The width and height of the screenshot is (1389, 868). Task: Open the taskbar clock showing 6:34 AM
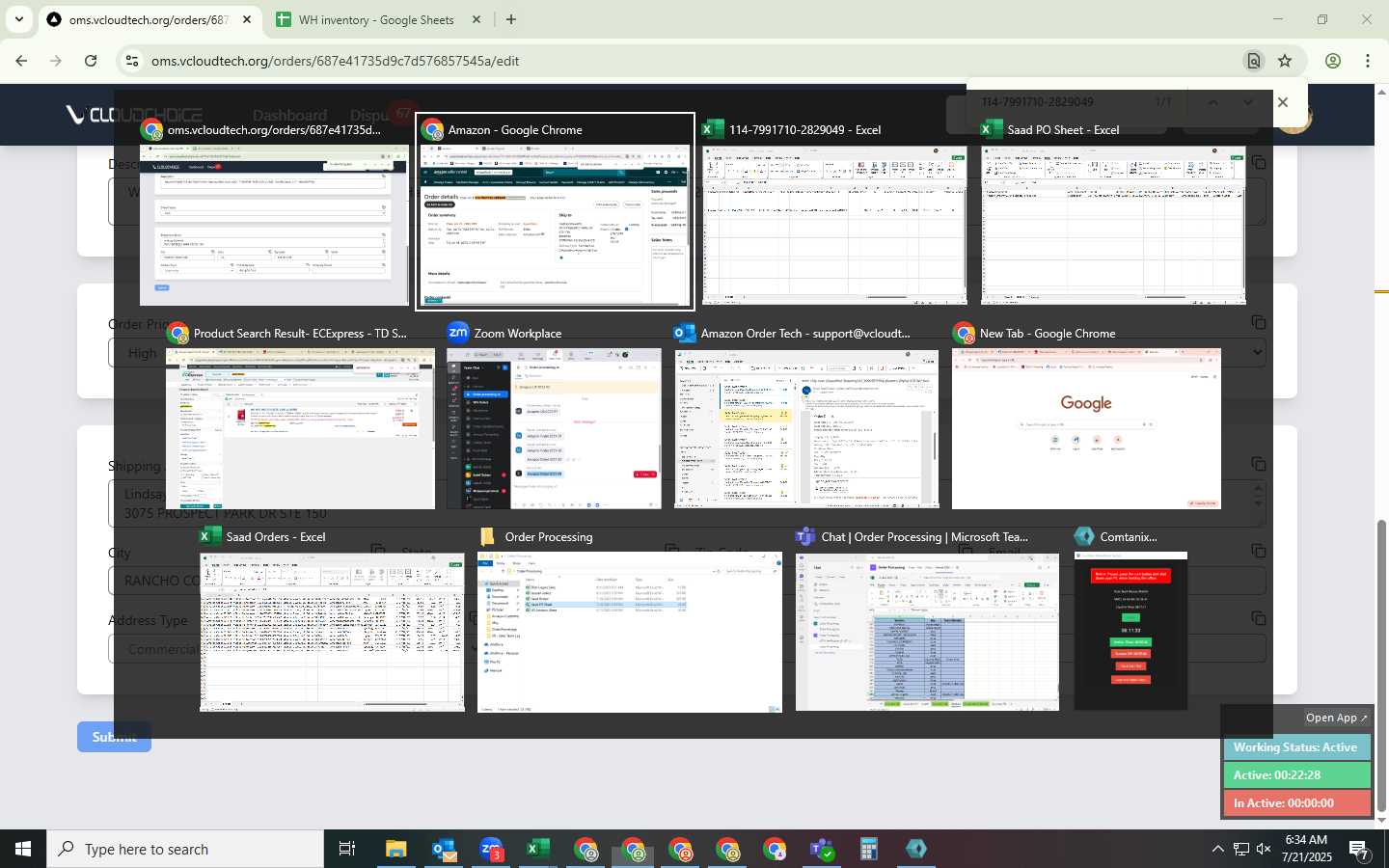1307,849
